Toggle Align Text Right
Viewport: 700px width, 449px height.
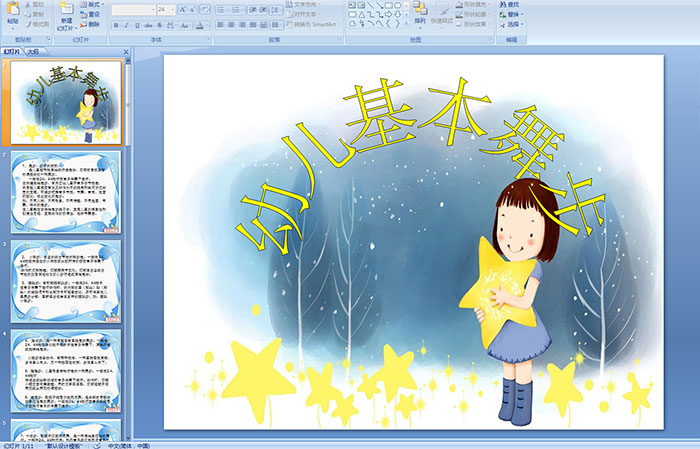click(x=242, y=25)
